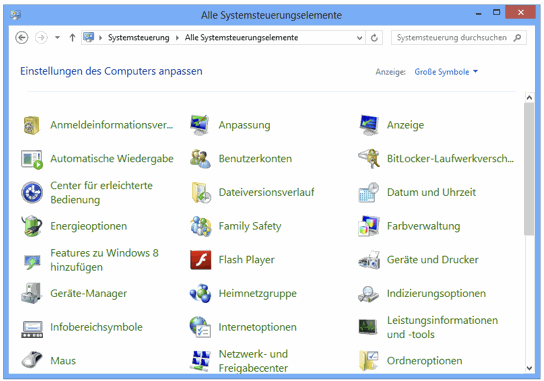Open the Indizierungsoptionen text link
This screenshot has width=544, height=381.
[x=436, y=294]
